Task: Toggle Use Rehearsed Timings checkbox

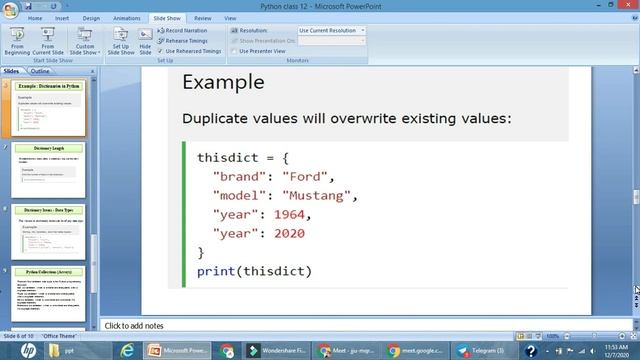Action: coord(160,51)
